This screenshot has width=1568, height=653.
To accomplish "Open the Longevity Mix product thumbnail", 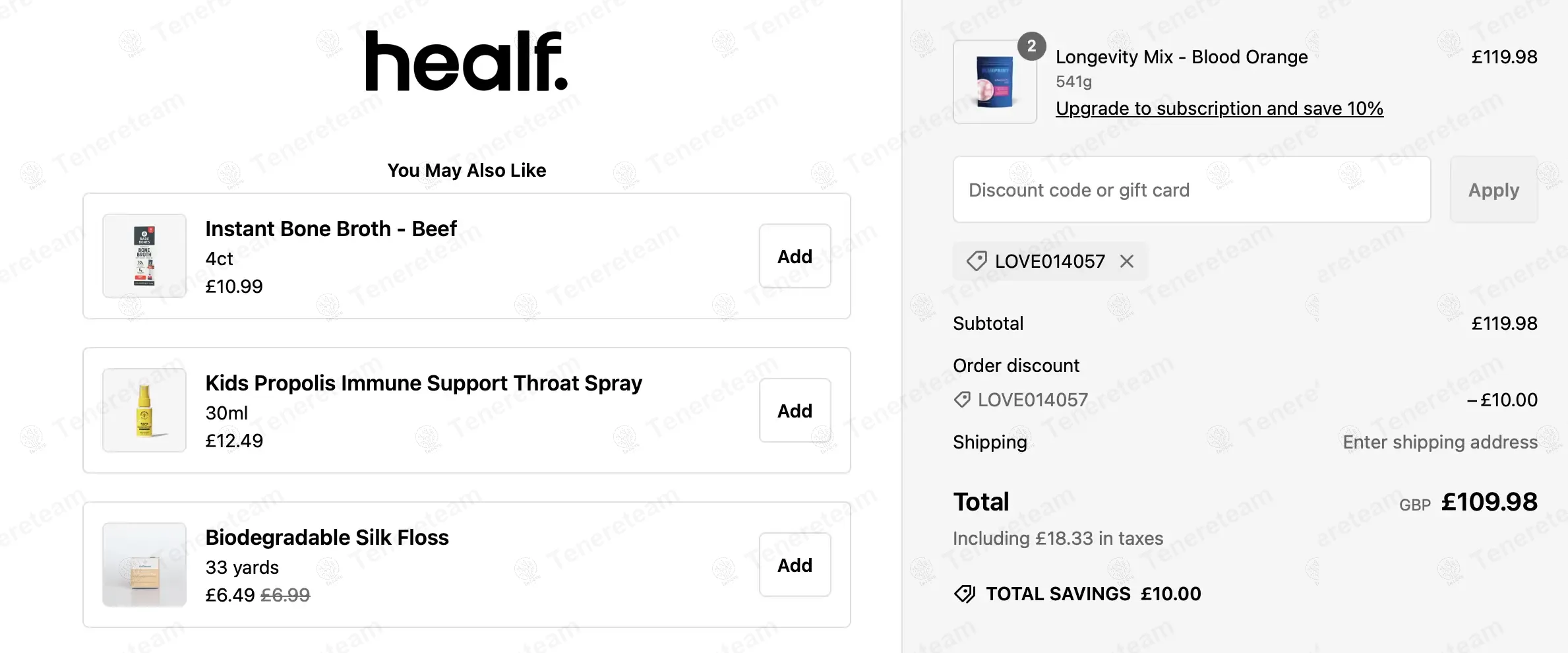I will (994, 82).
